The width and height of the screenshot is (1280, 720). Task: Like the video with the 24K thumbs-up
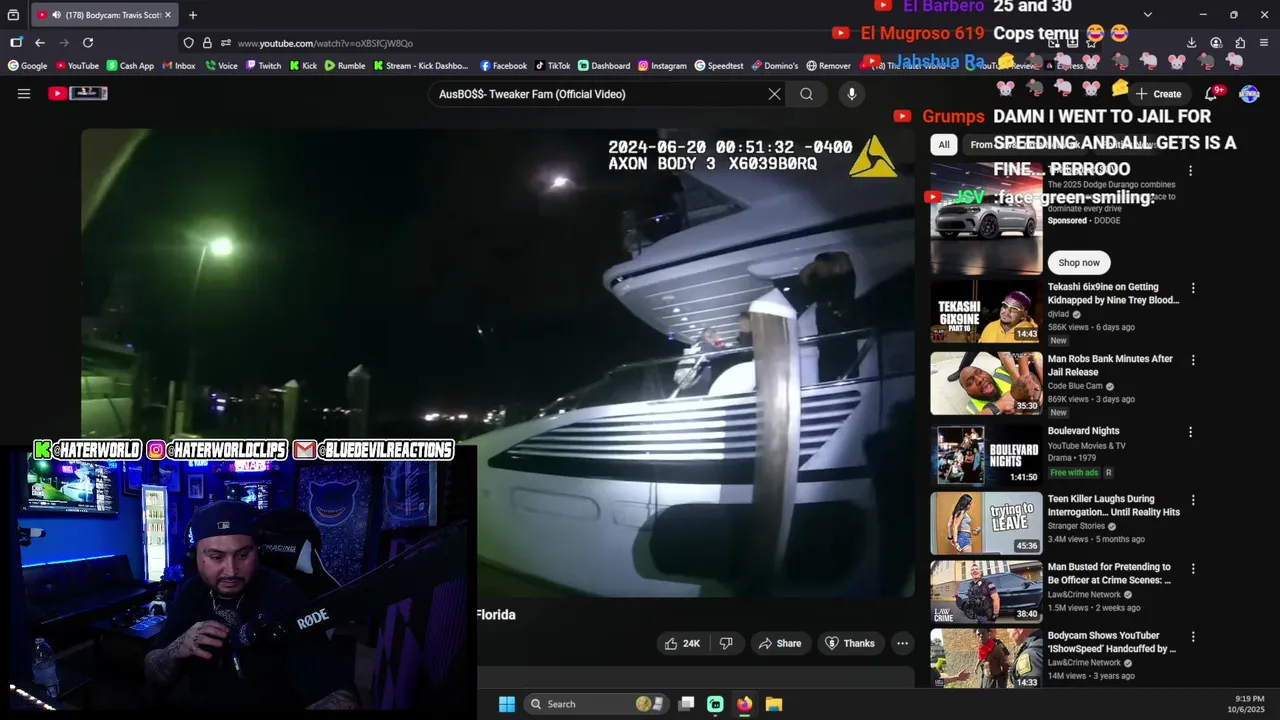[682, 643]
